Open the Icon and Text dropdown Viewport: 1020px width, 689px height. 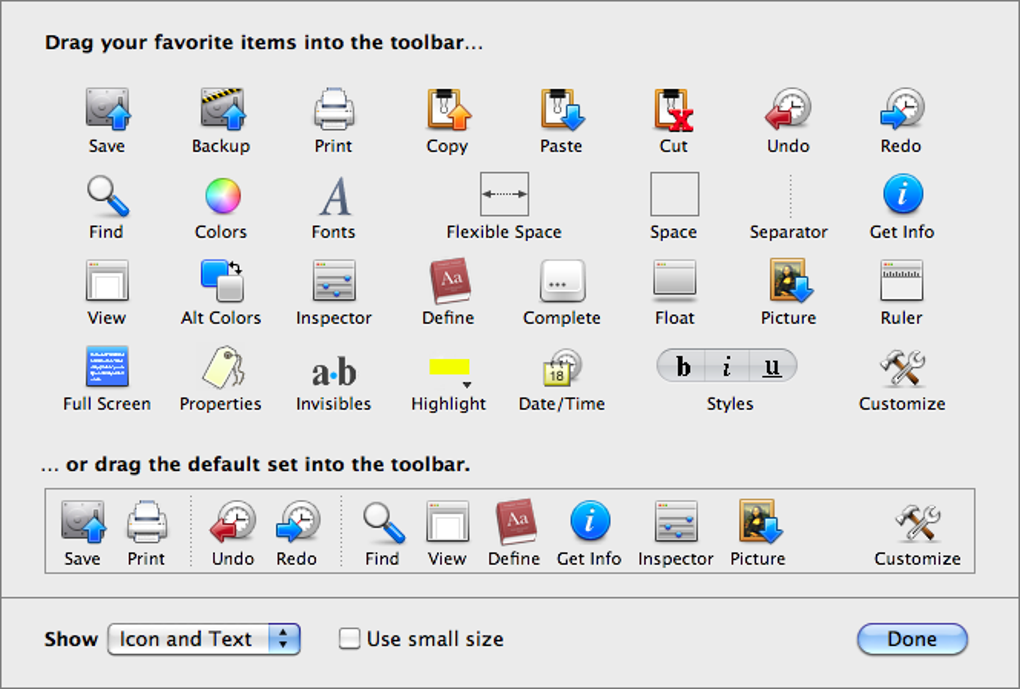click(204, 639)
